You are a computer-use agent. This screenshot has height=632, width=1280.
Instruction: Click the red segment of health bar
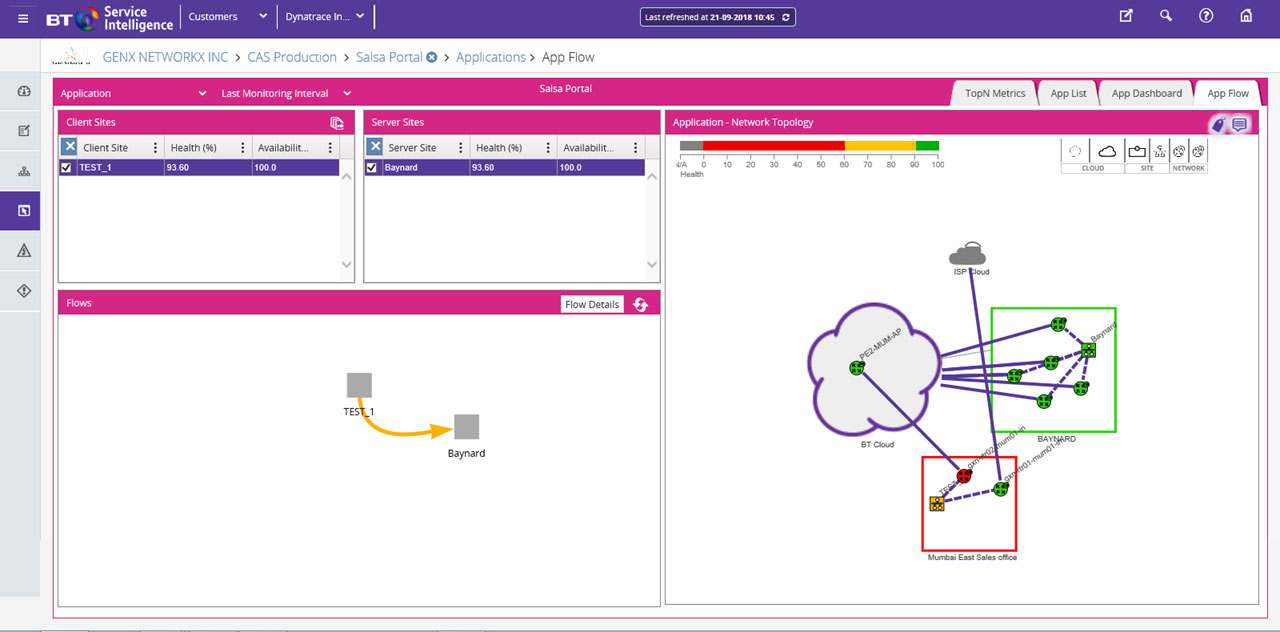(x=774, y=146)
